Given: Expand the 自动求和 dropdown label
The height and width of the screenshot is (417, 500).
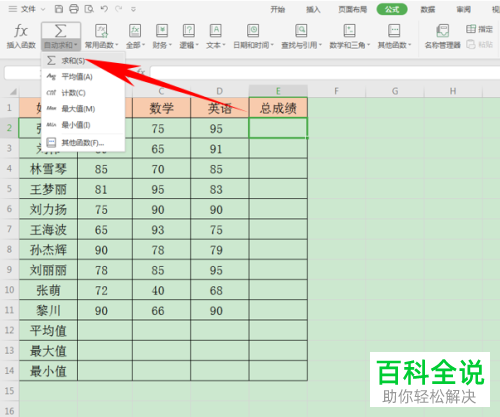Looking at the screenshot, I should pyautogui.click(x=61, y=45).
